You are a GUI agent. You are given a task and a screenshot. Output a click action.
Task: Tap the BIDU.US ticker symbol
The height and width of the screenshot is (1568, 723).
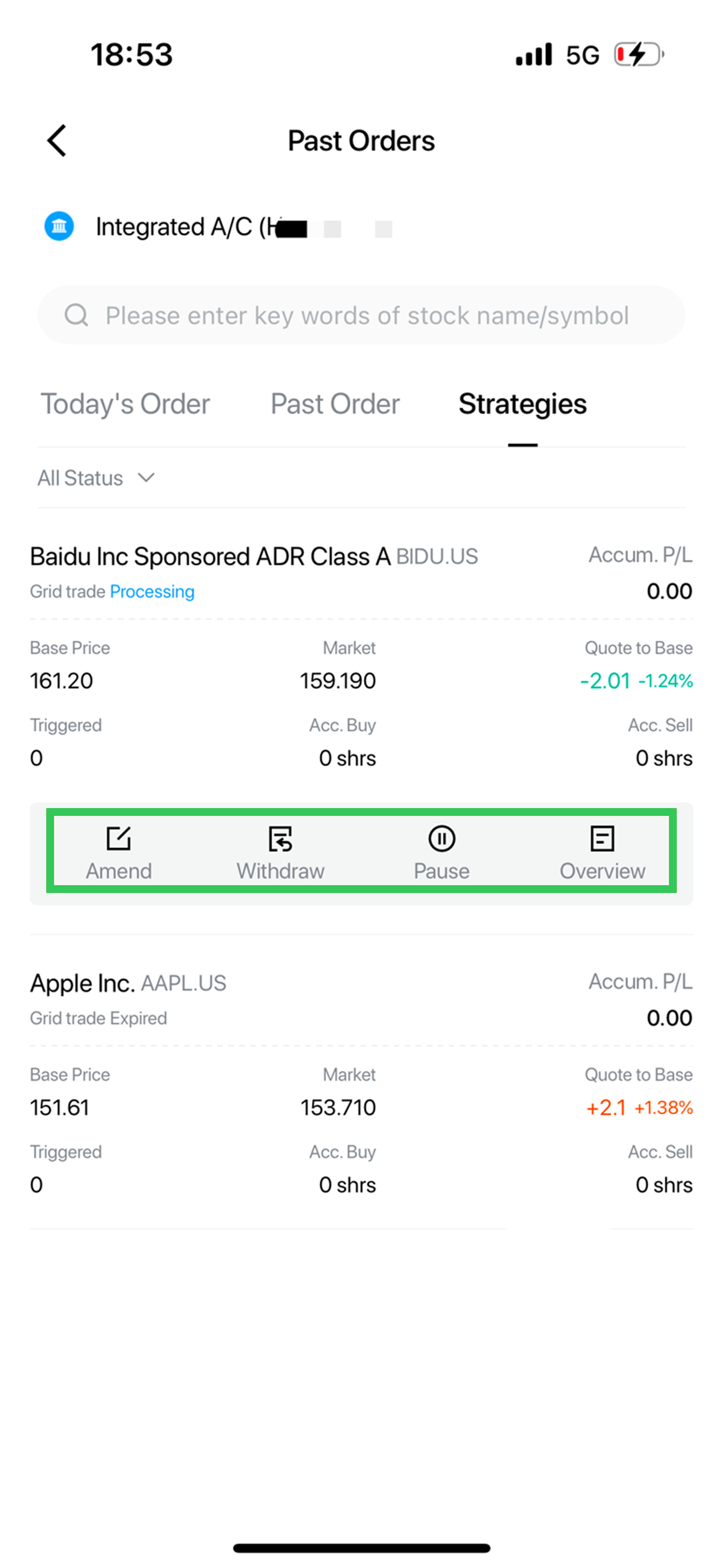[437, 557]
